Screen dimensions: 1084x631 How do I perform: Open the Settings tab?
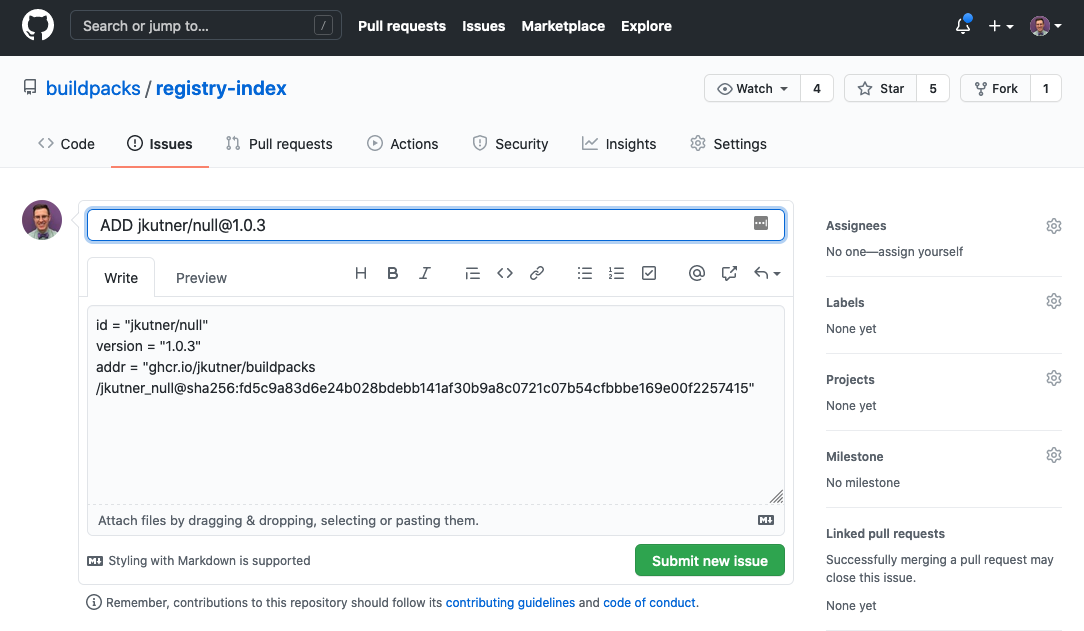click(x=729, y=144)
